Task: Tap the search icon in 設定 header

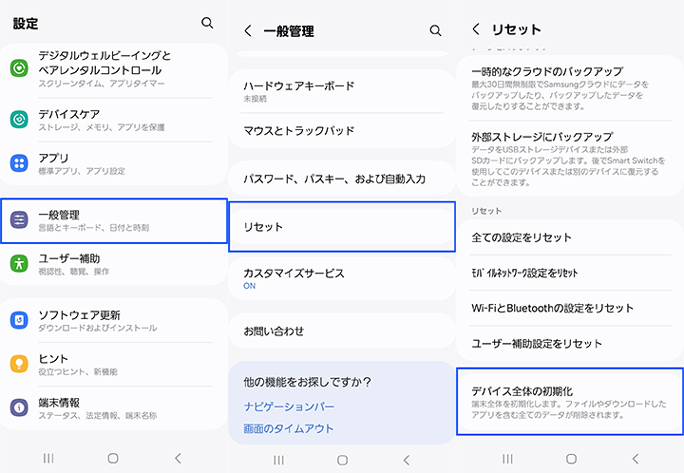Action: (207, 22)
